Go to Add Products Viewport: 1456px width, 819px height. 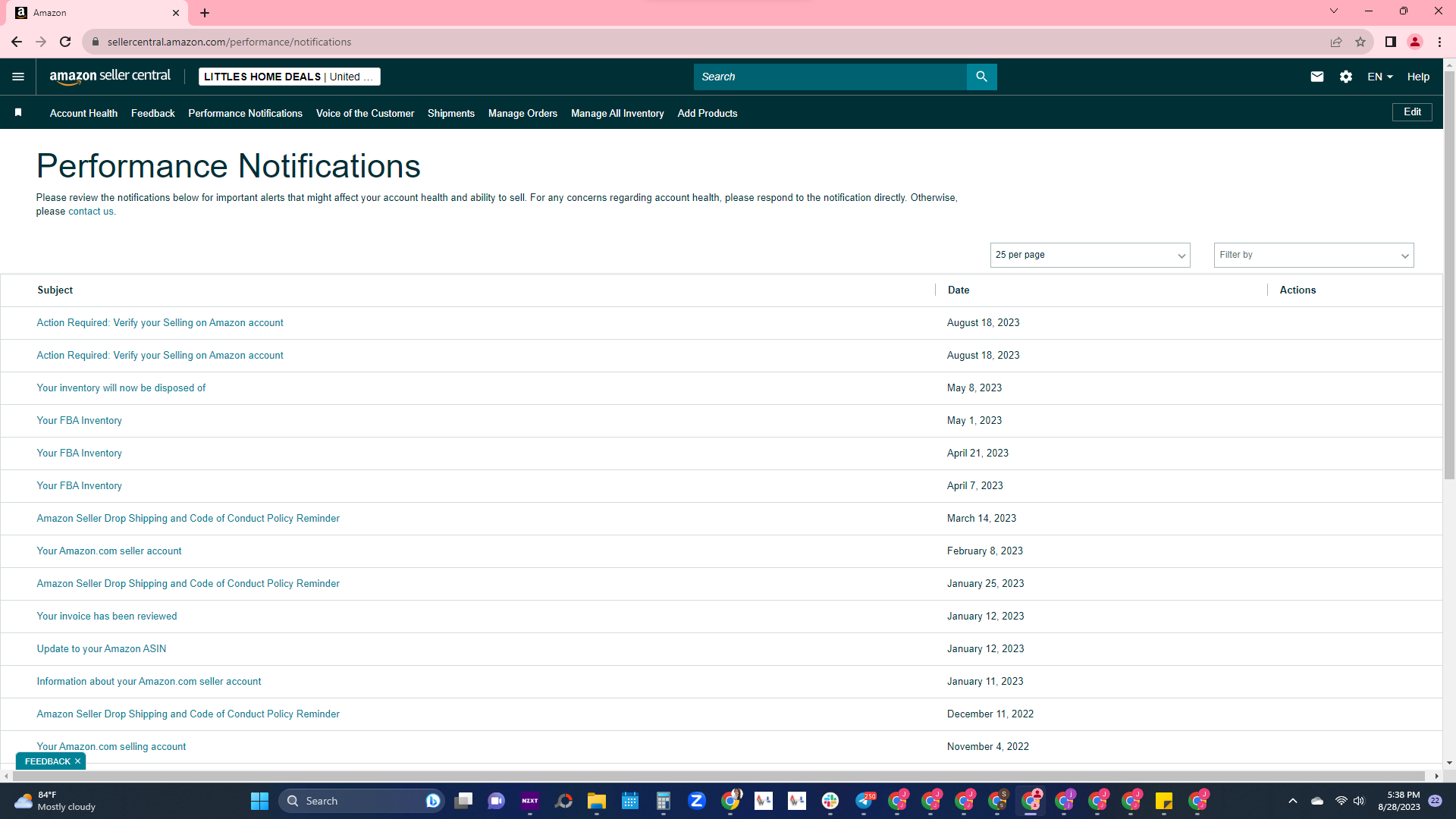click(707, 113)
